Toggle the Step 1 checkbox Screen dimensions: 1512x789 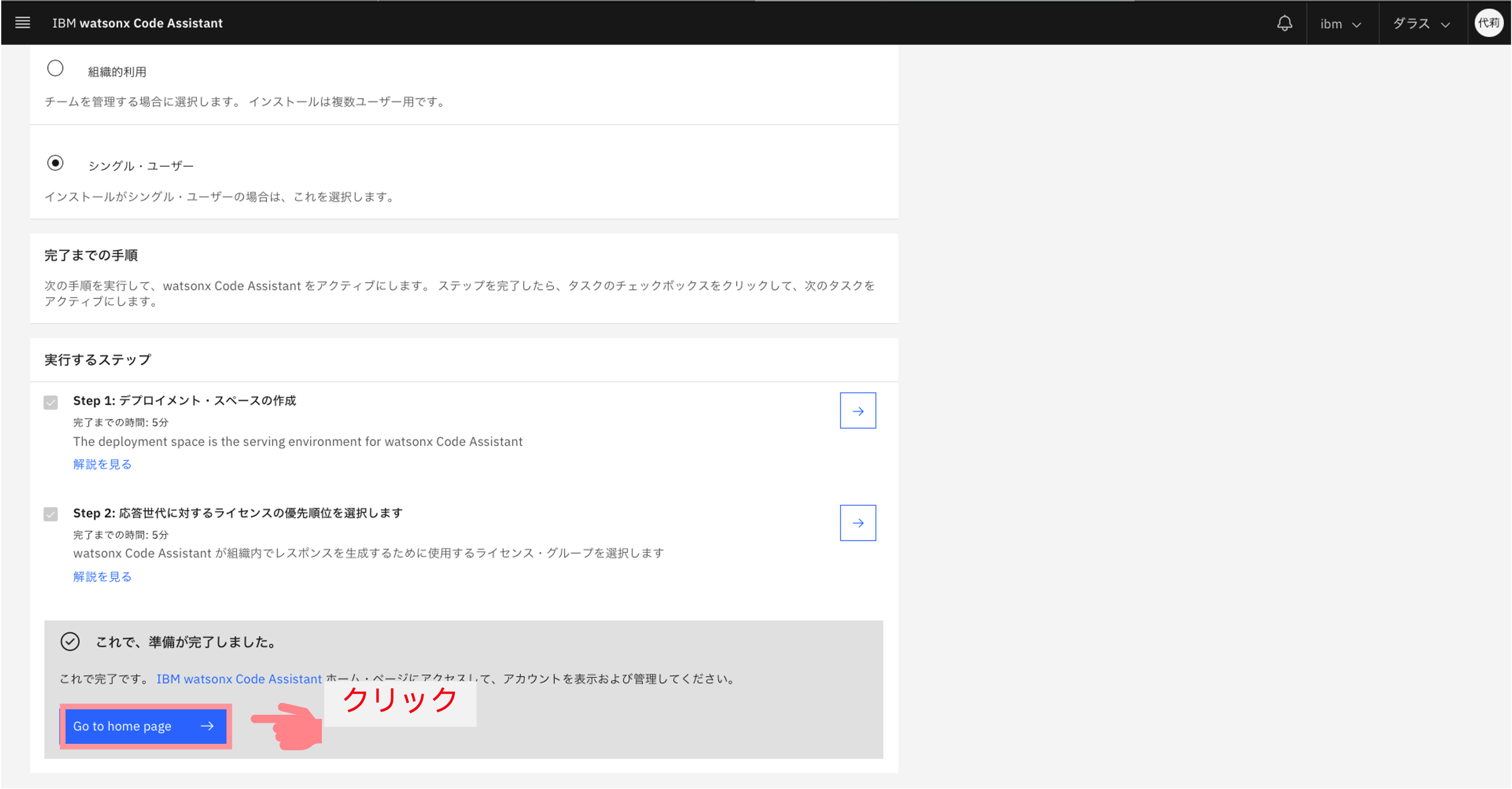coord(51,403)
